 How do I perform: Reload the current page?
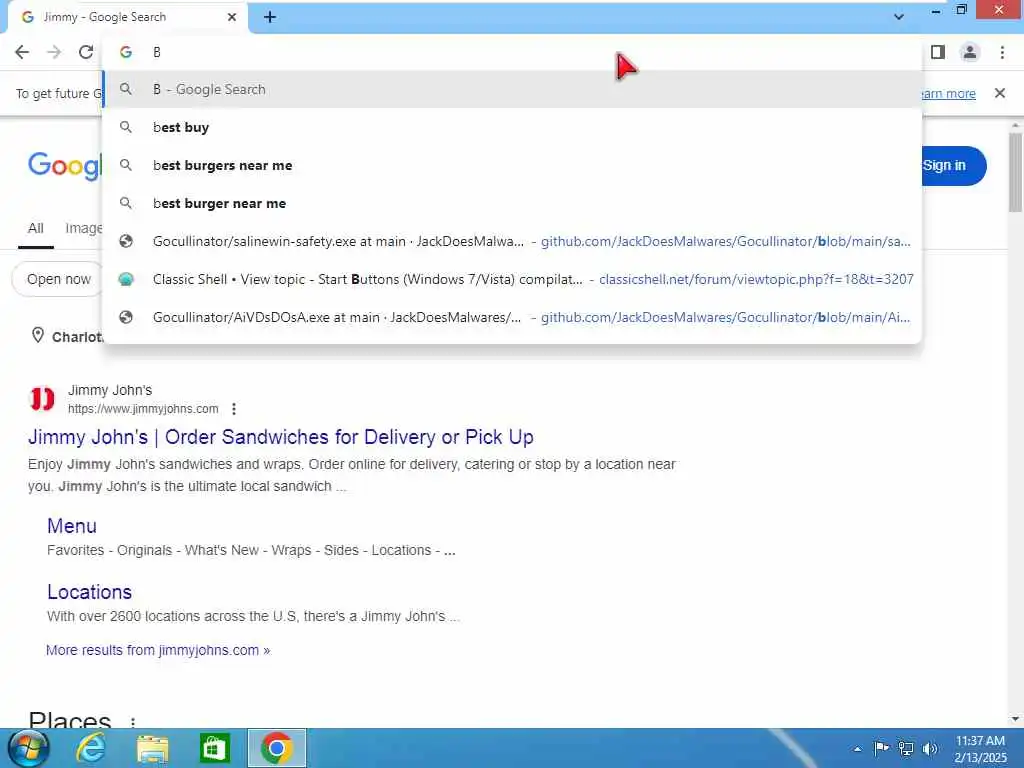(x=86, y=52)
